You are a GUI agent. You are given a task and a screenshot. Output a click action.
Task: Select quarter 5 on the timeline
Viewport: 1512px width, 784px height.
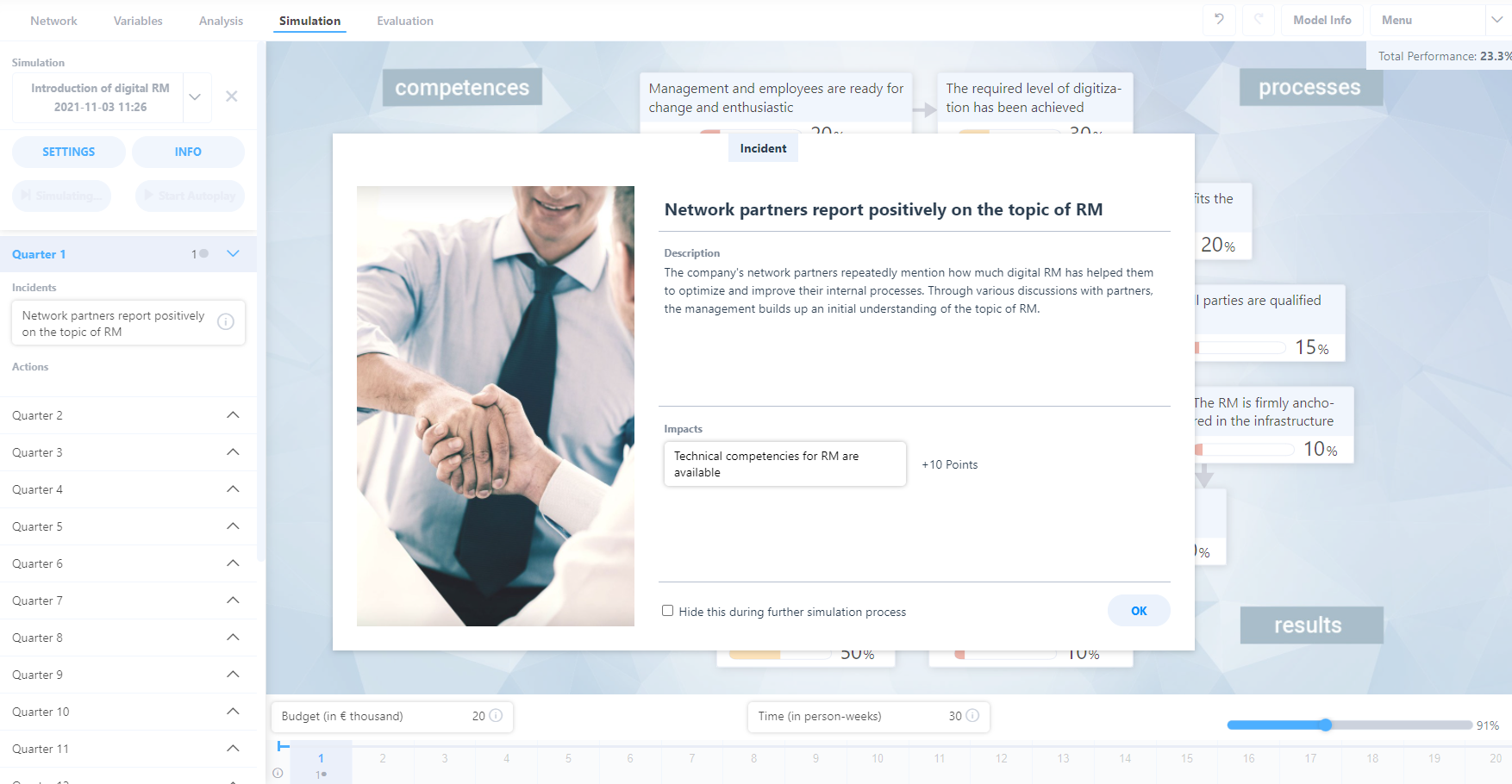[x=568, y=759]
